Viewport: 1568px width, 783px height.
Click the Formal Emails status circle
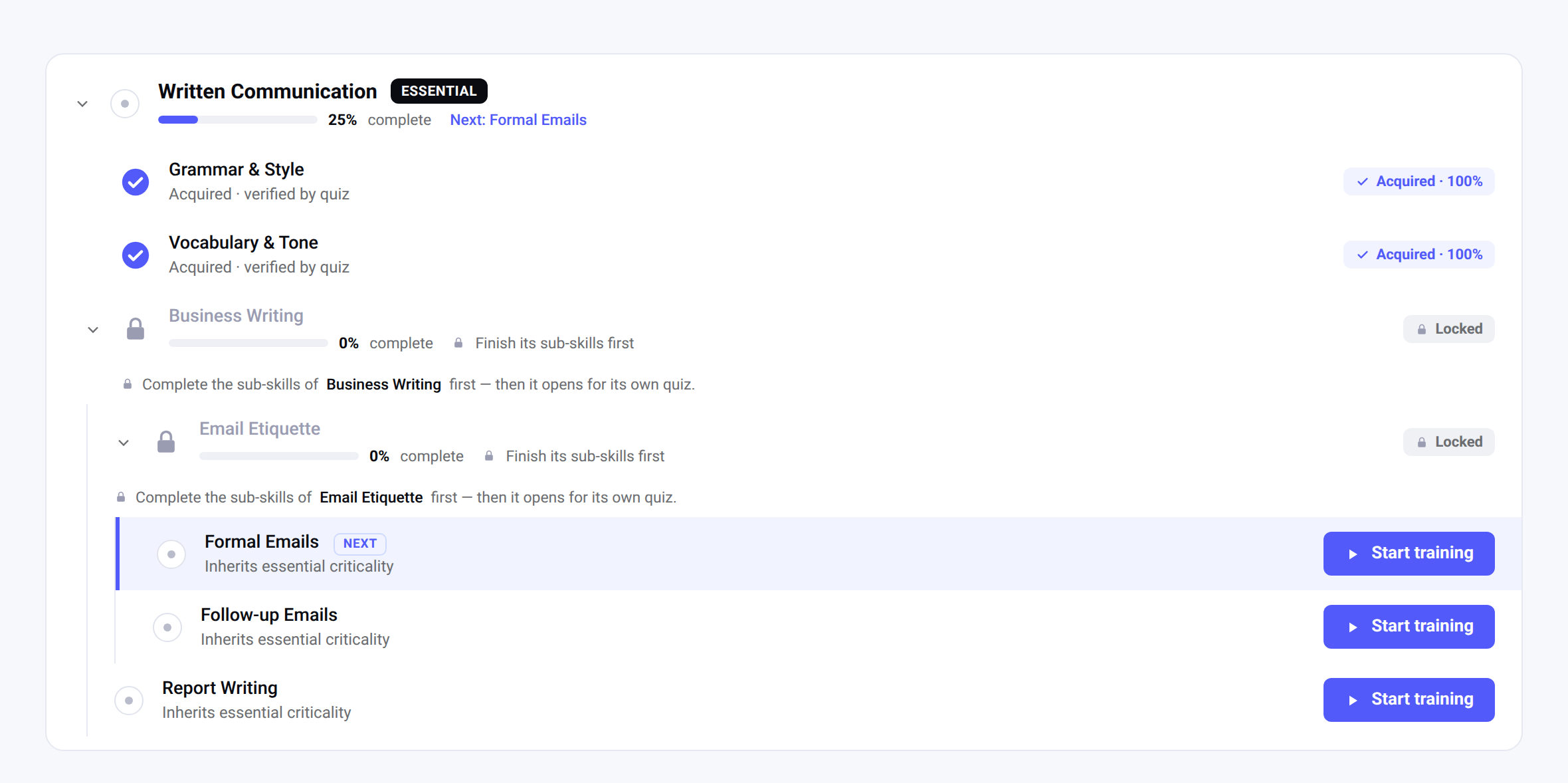click(x=171, y=554)
